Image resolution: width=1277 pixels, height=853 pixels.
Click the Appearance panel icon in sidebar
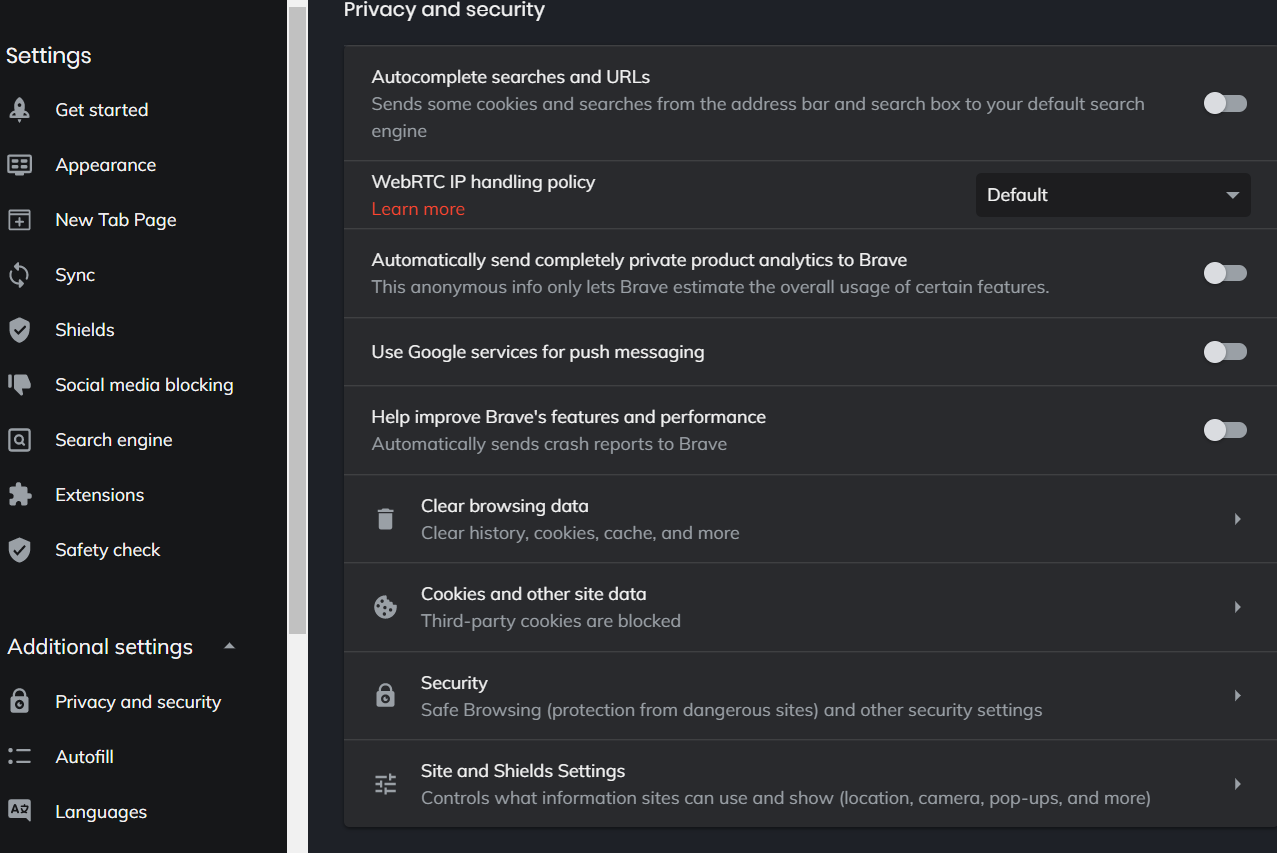pyautogui.click(x=19, y=165)
